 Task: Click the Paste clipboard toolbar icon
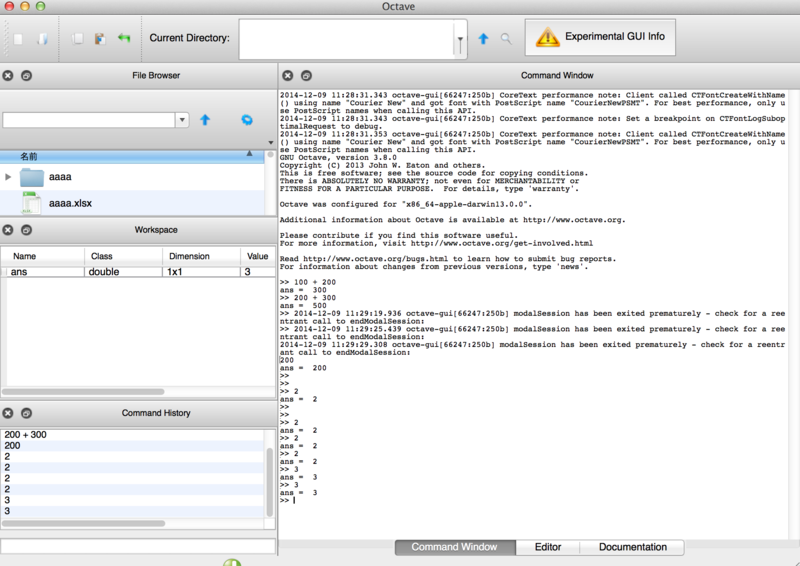pyautogui.click(x=100, y=39)
